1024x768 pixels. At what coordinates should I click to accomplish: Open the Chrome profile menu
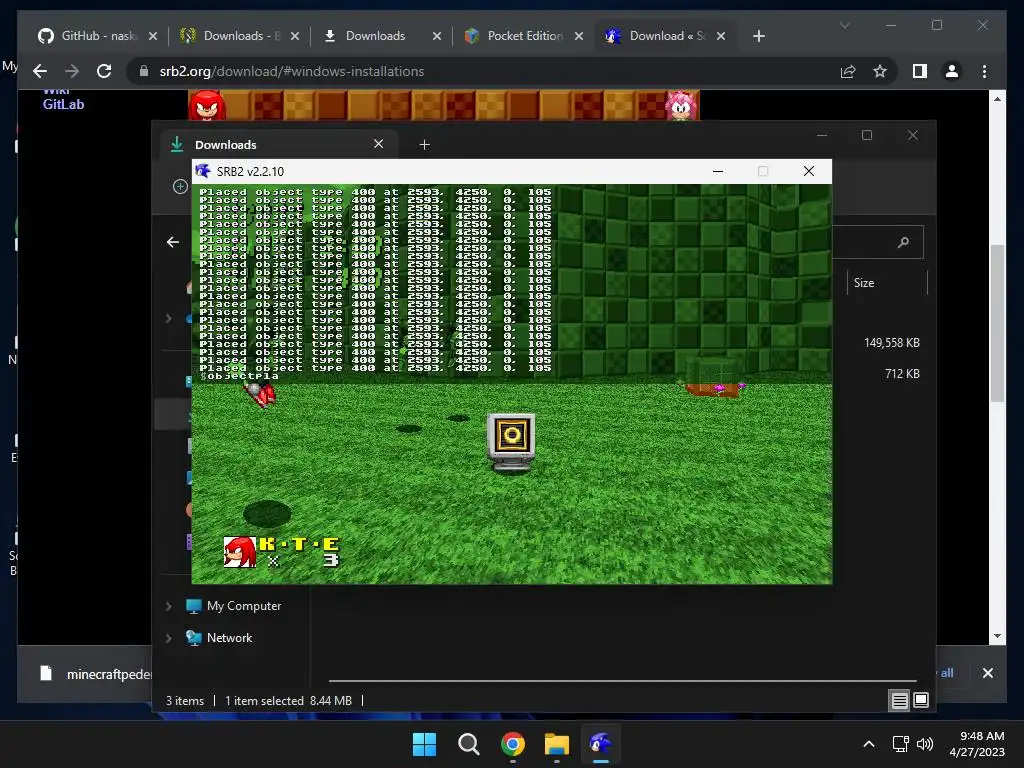[x=952, y=71]
